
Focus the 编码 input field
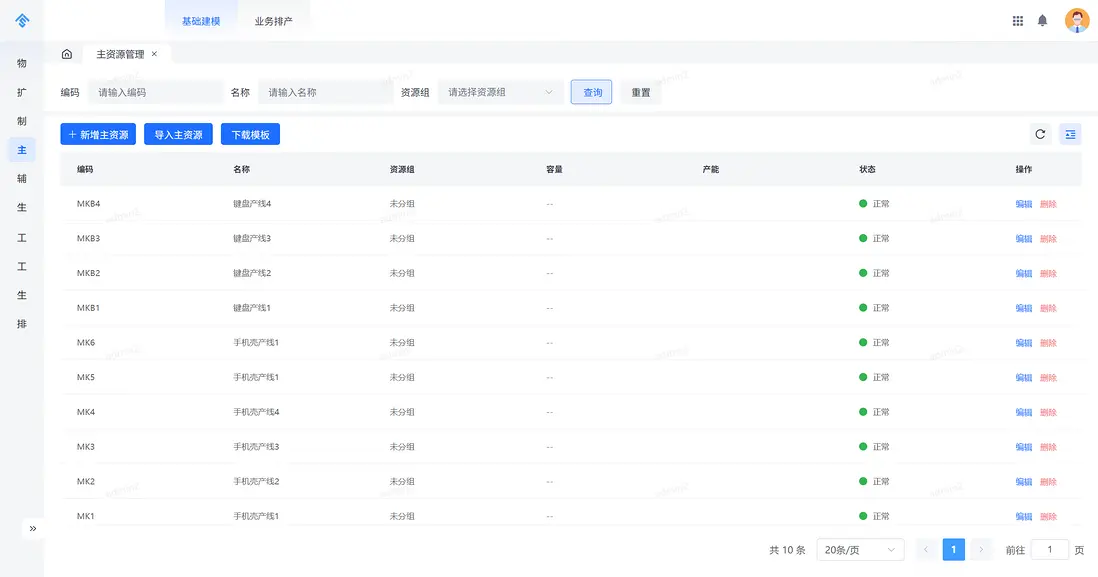click(155, 92)
